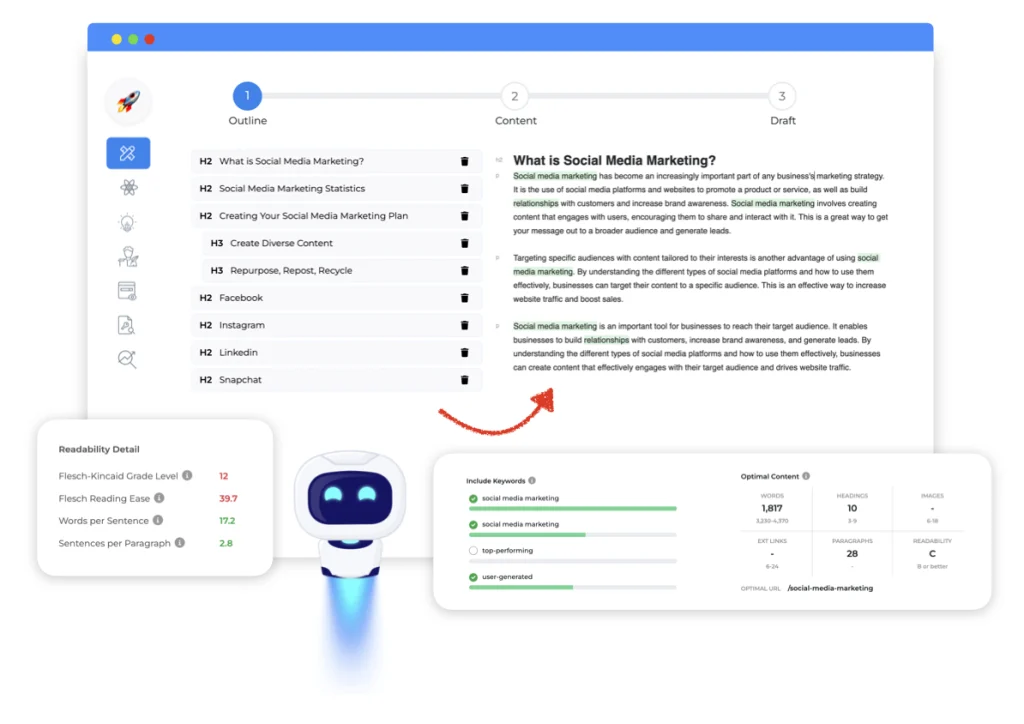This screenshot has height=724, width=1024.
Task: Remove the Snapchat heading via trash icon
Action: 464,380
